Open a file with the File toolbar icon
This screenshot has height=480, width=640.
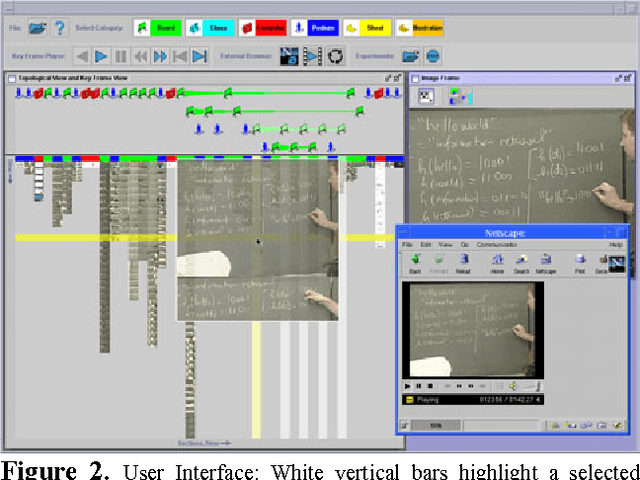pyautogui.click(x=37, y=28)
